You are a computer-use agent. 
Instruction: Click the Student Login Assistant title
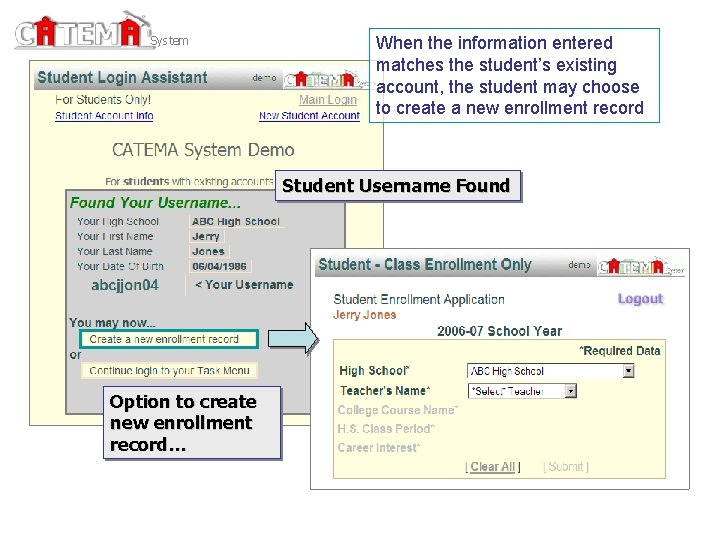point(122,78)
